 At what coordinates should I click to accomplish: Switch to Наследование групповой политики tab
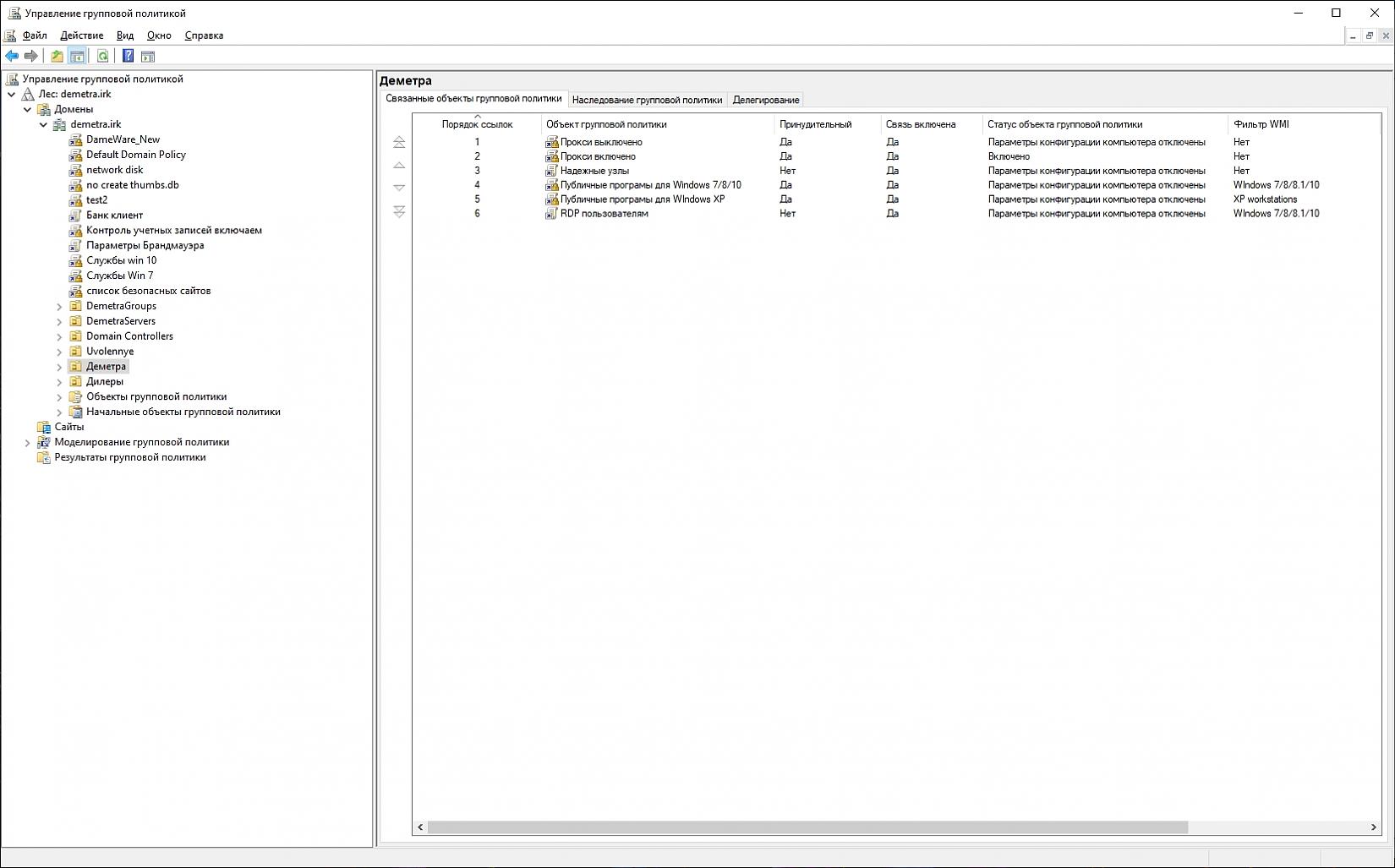647,100
